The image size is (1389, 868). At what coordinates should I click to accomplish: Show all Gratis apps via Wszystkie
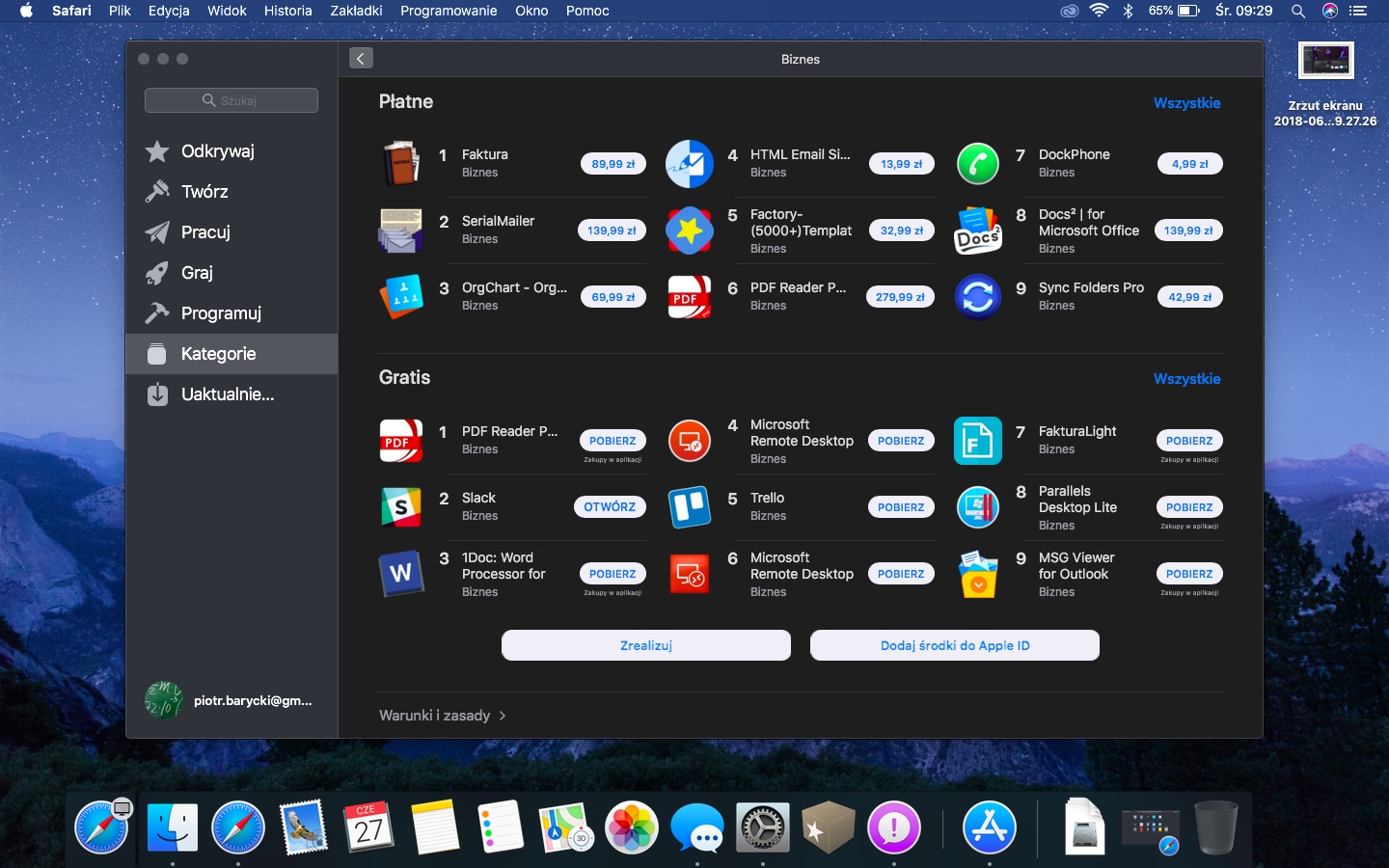(1187, 379)
